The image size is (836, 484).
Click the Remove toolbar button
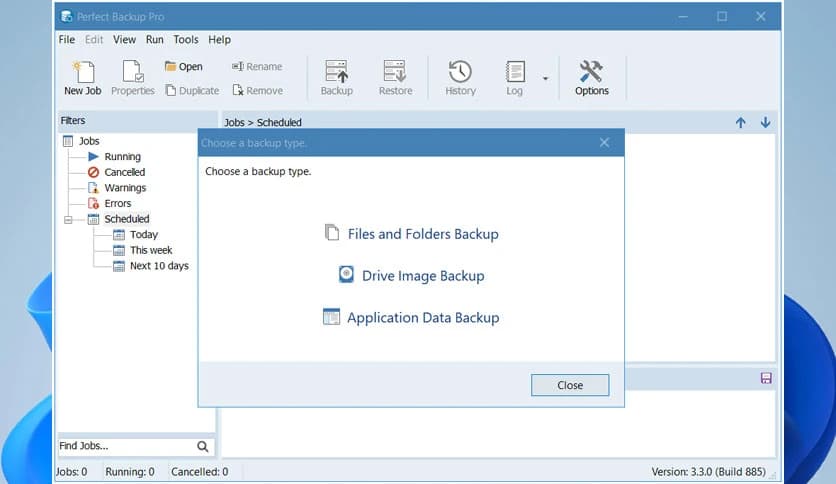(258, 90)
